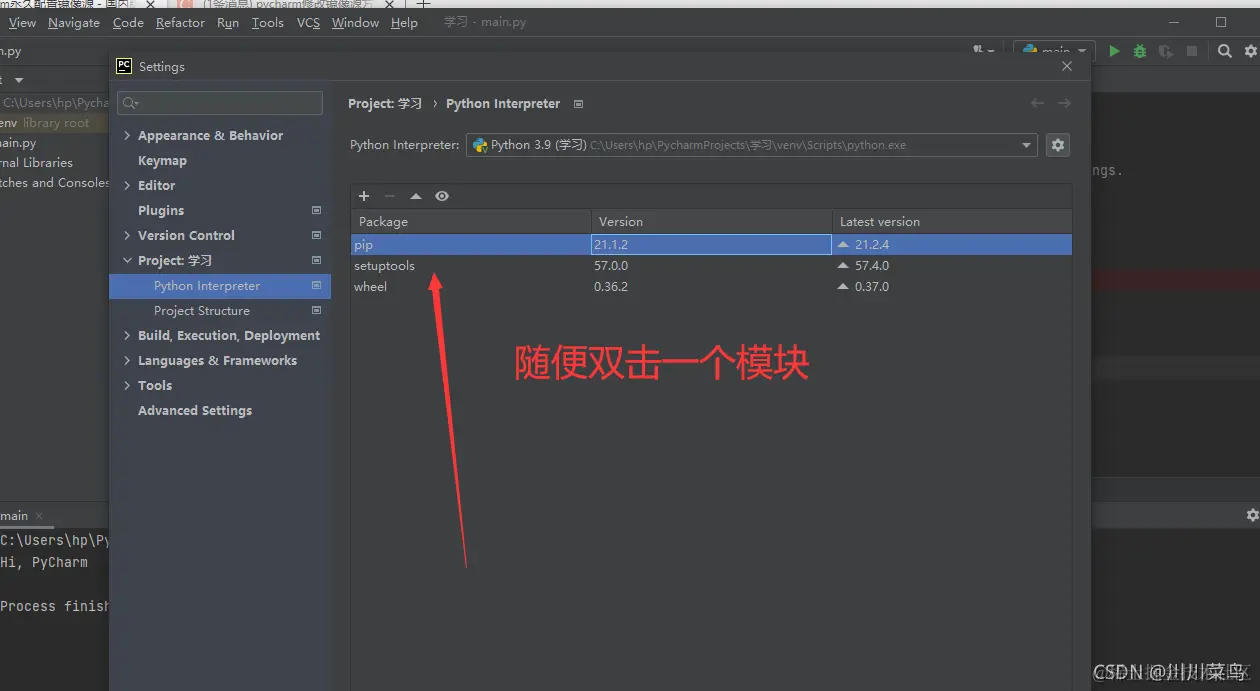
Task: Toggle early release versions with the eye icon
Action: point(441,196)
